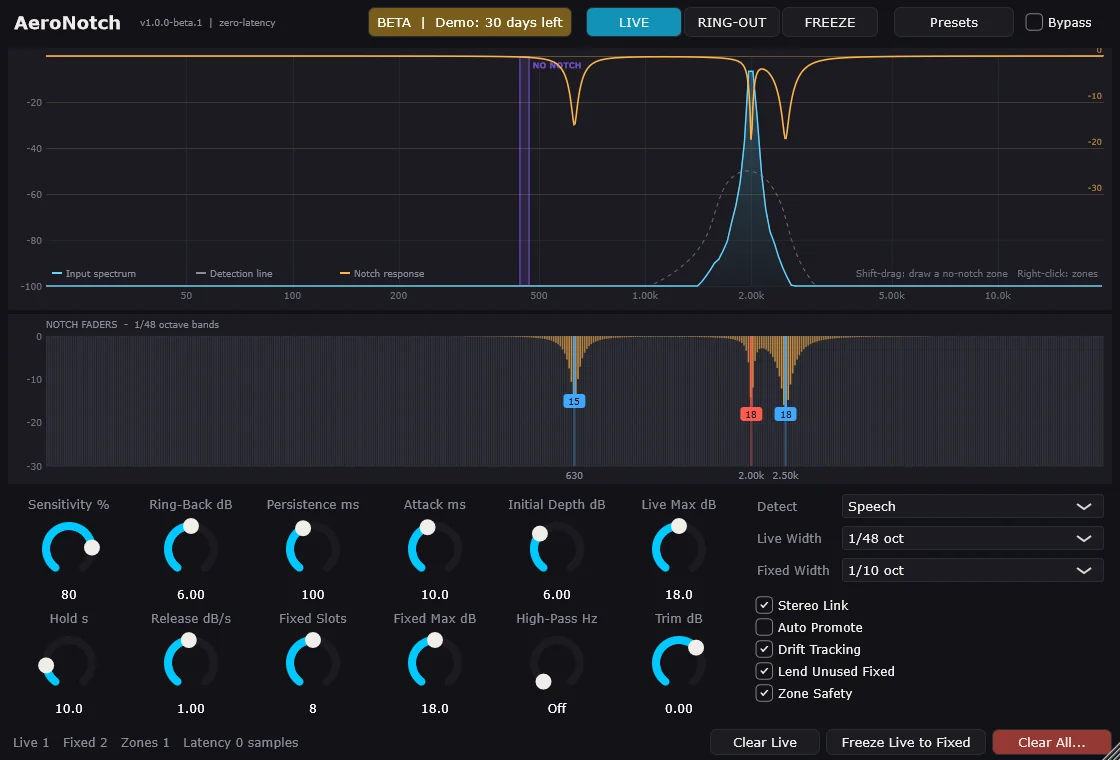Click the Sensitivity % knob

click(69, 549)
